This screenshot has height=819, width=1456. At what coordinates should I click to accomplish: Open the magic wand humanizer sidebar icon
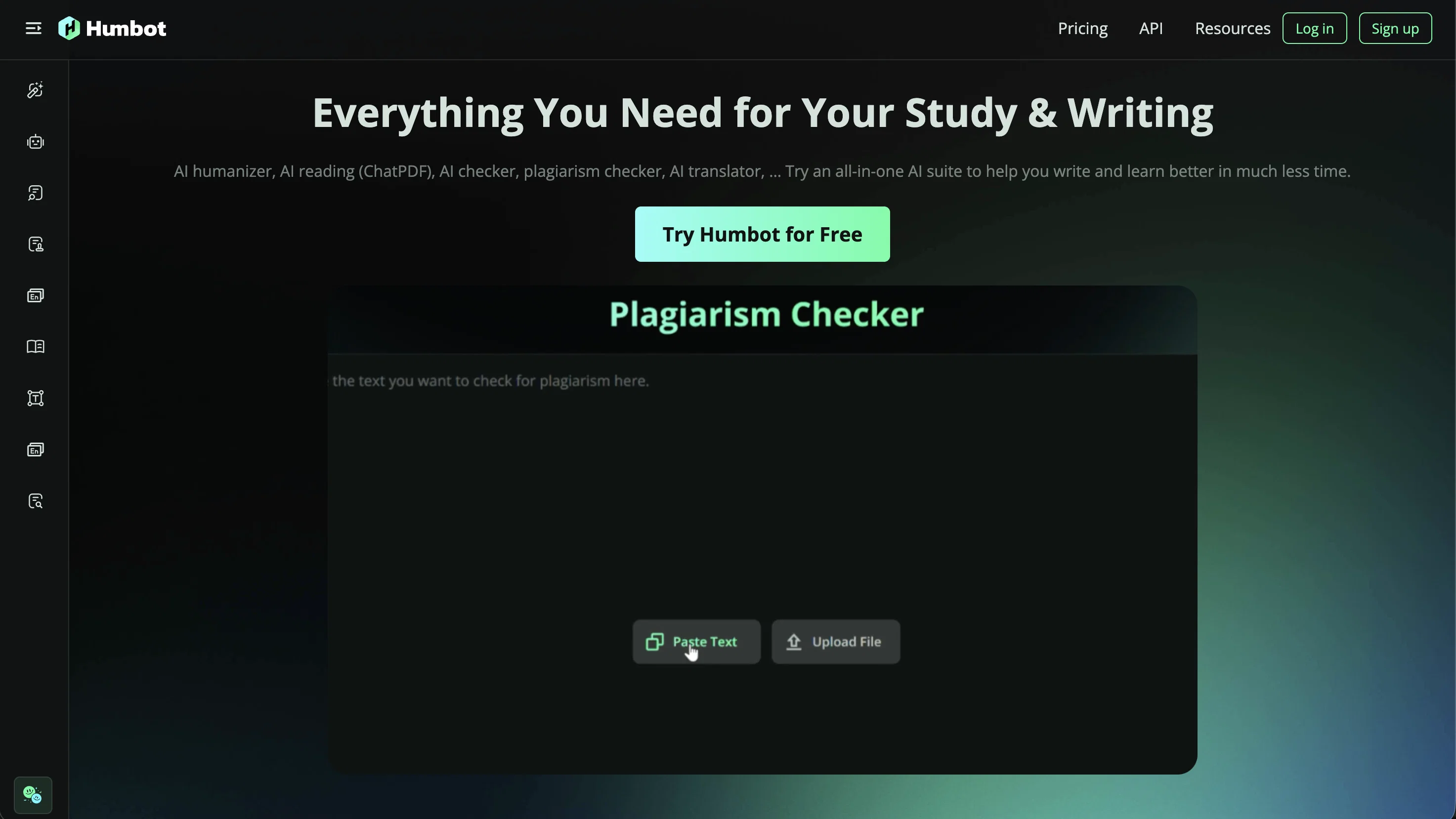click(35, 90)
